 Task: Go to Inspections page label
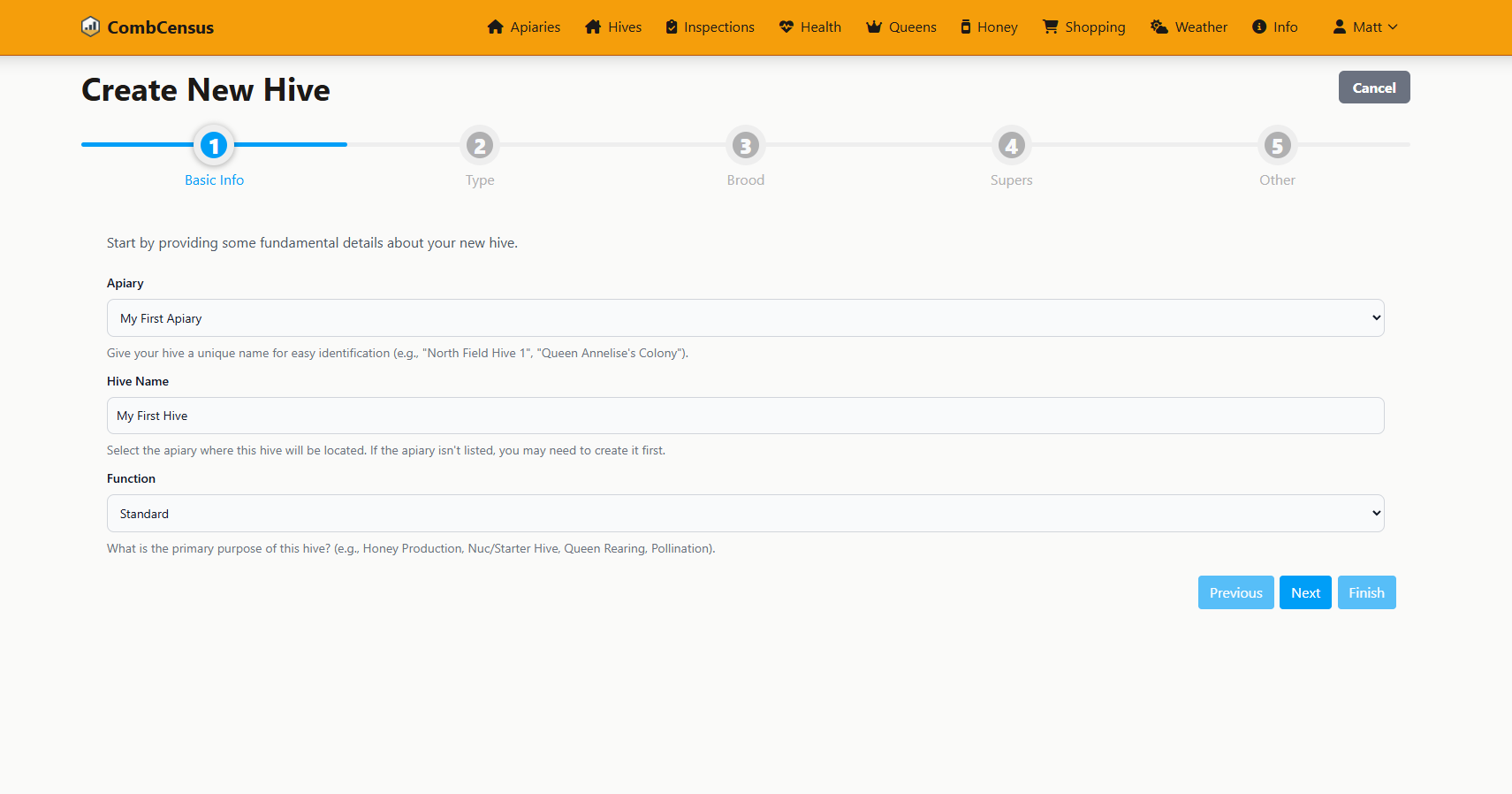pyautogui.click(x=719, y=27)
